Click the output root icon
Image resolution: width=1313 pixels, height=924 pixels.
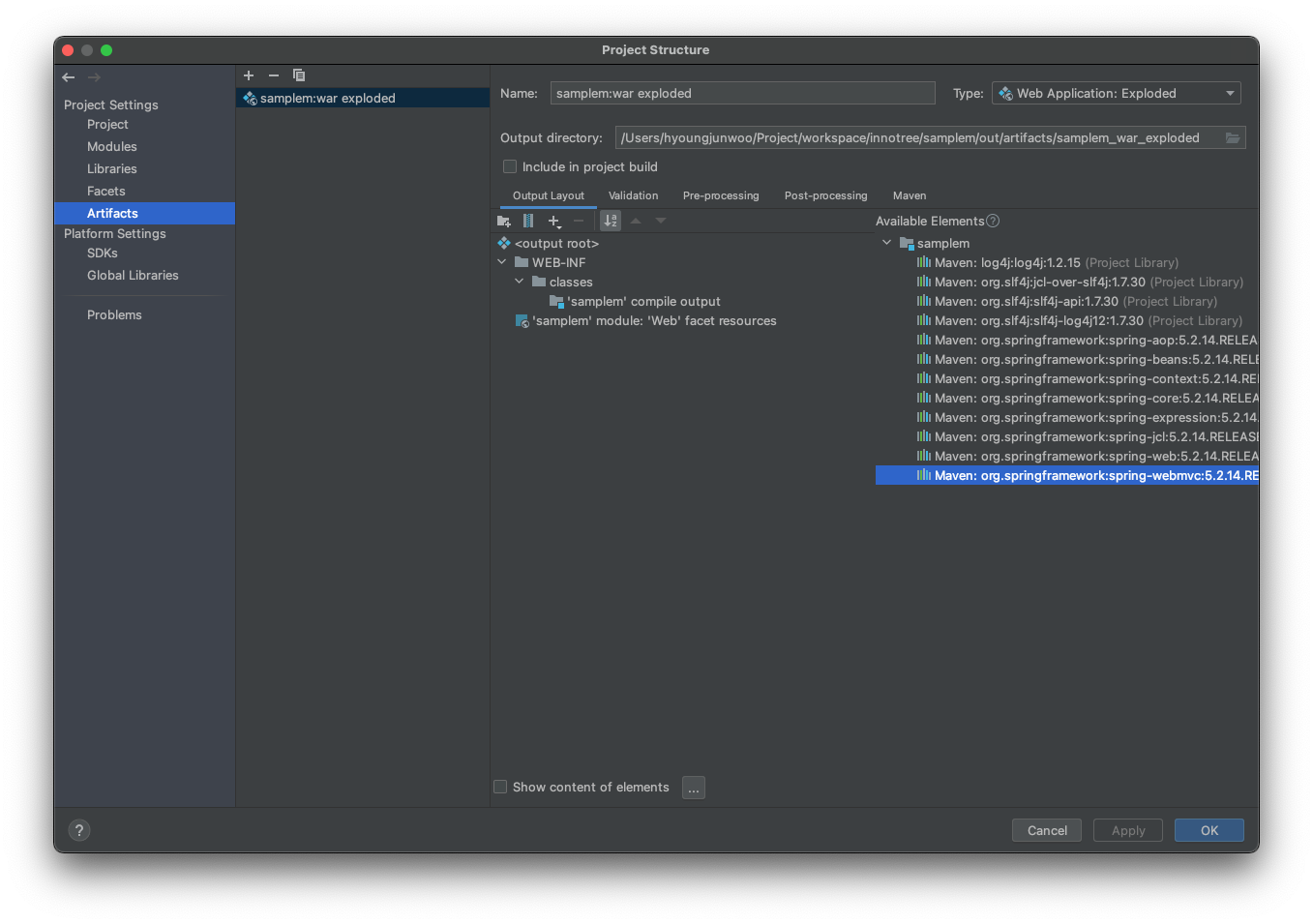tap(504, 243)
